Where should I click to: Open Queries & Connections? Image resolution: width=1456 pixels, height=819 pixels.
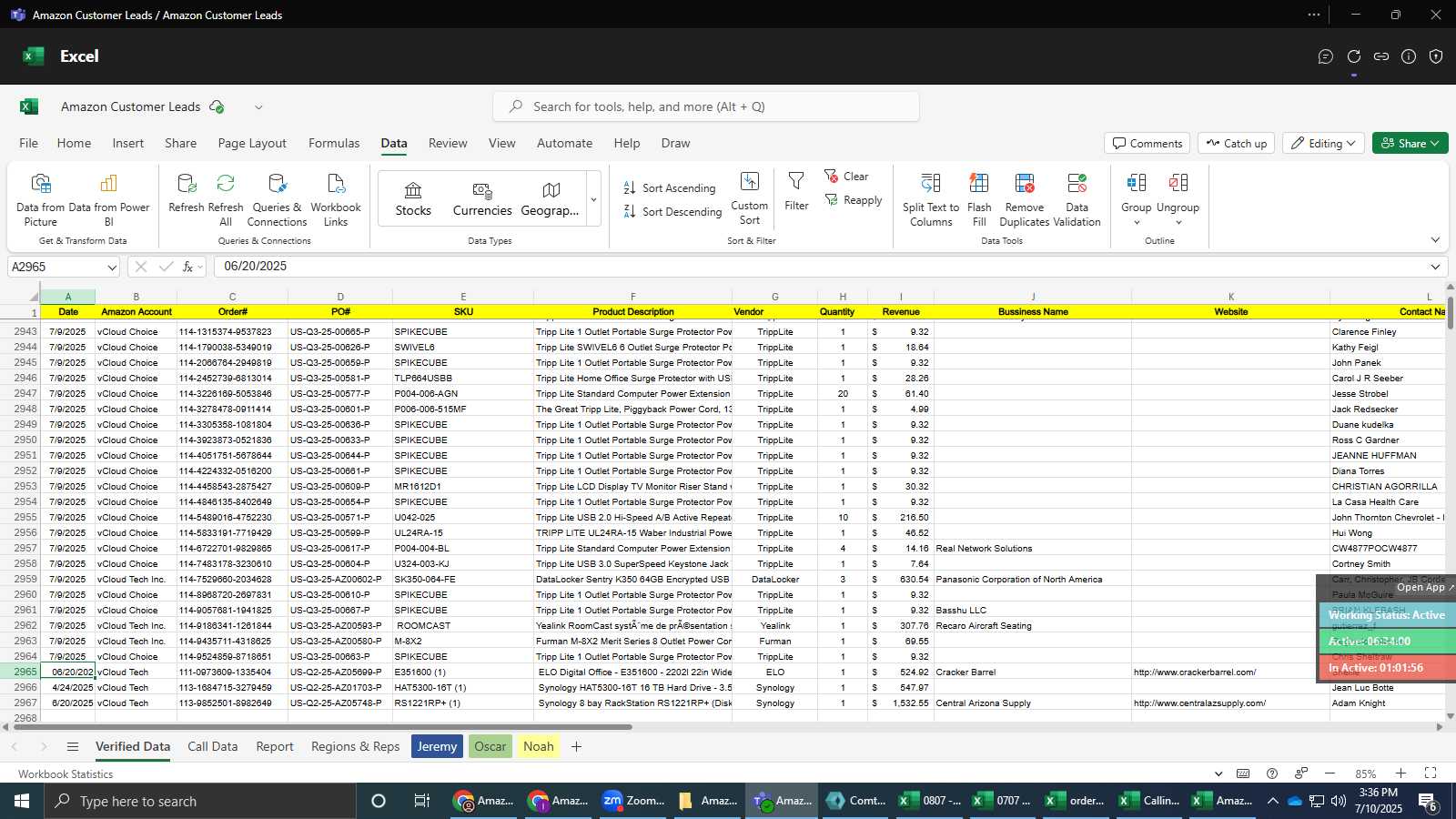277,200
